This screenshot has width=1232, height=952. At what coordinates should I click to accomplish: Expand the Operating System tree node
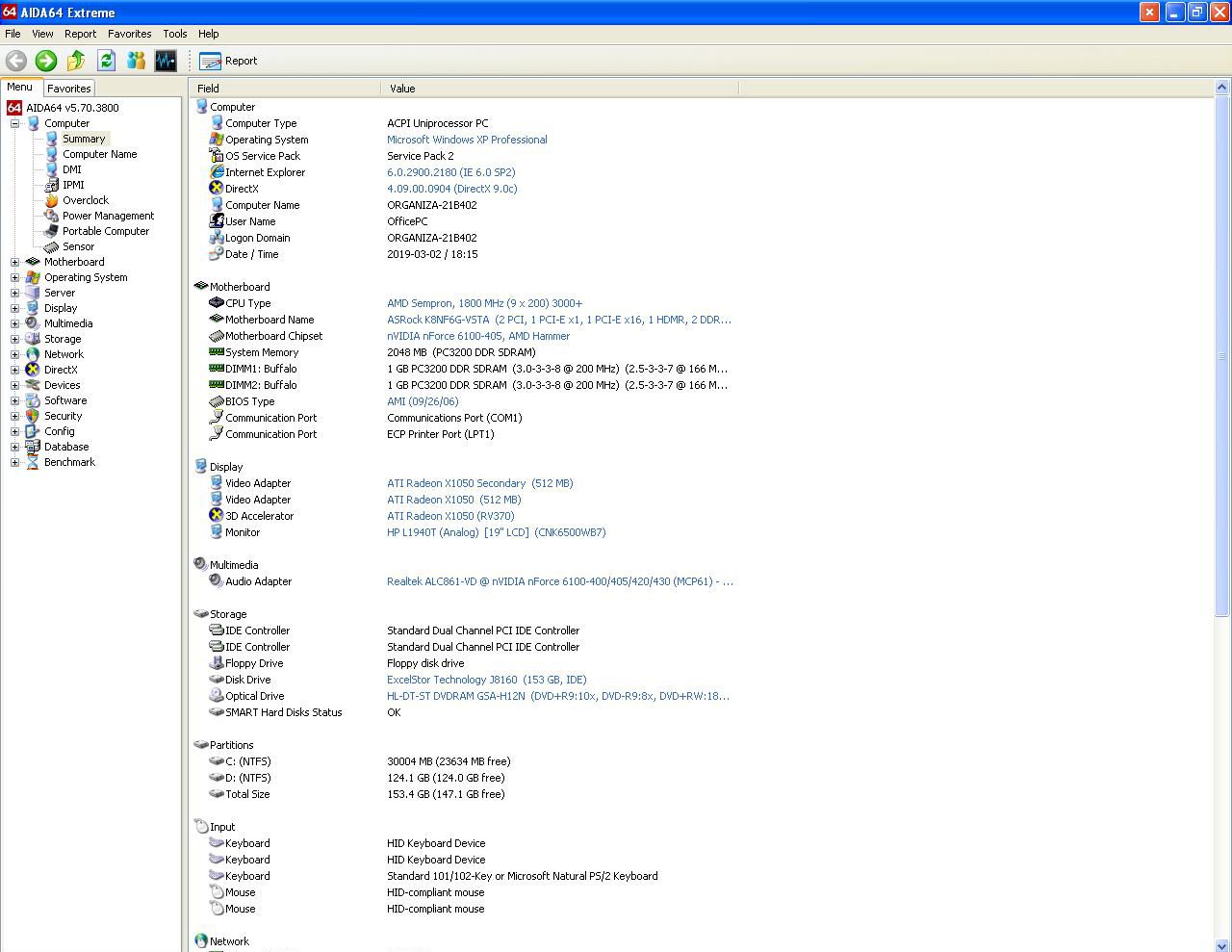point(14,277)
